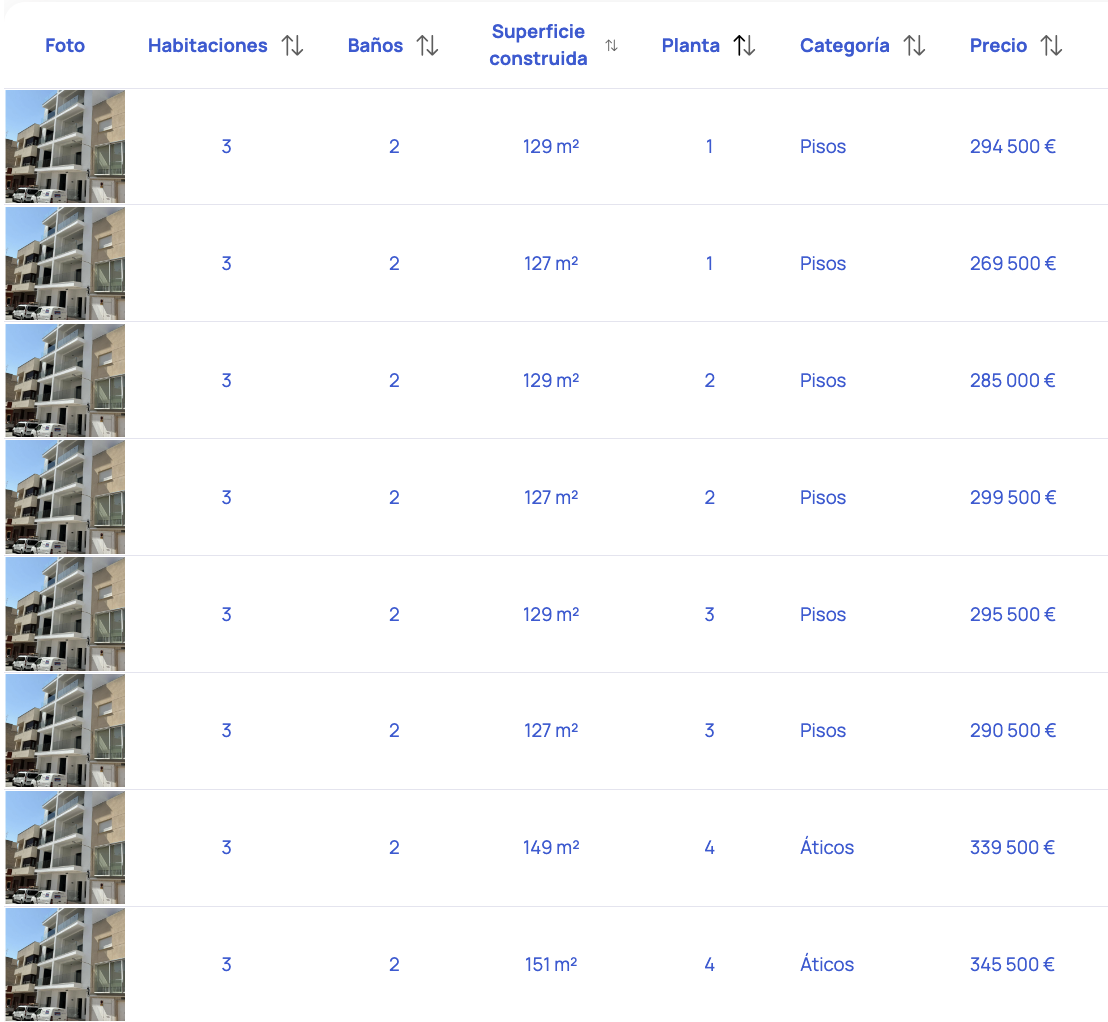This screenshot has width=1108, height=1022.
Task: Click Planta value 1 in 294 500 € row
Action: [709, 147]
